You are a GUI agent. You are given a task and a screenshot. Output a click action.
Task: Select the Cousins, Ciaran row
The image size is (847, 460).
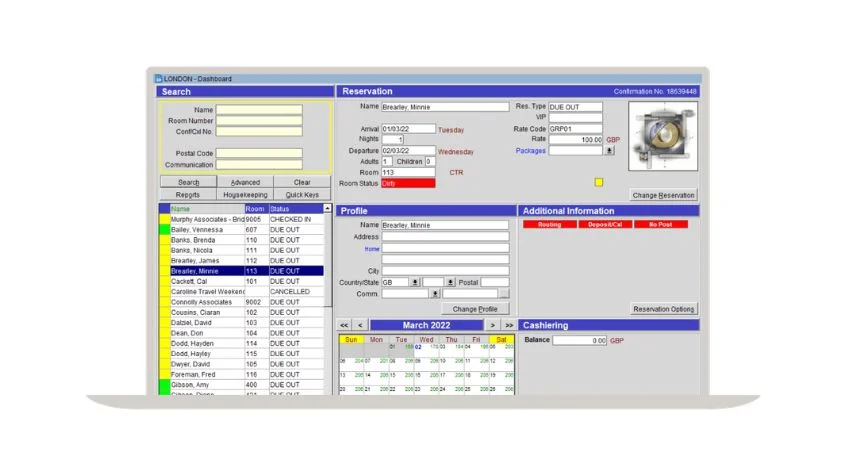241,312
